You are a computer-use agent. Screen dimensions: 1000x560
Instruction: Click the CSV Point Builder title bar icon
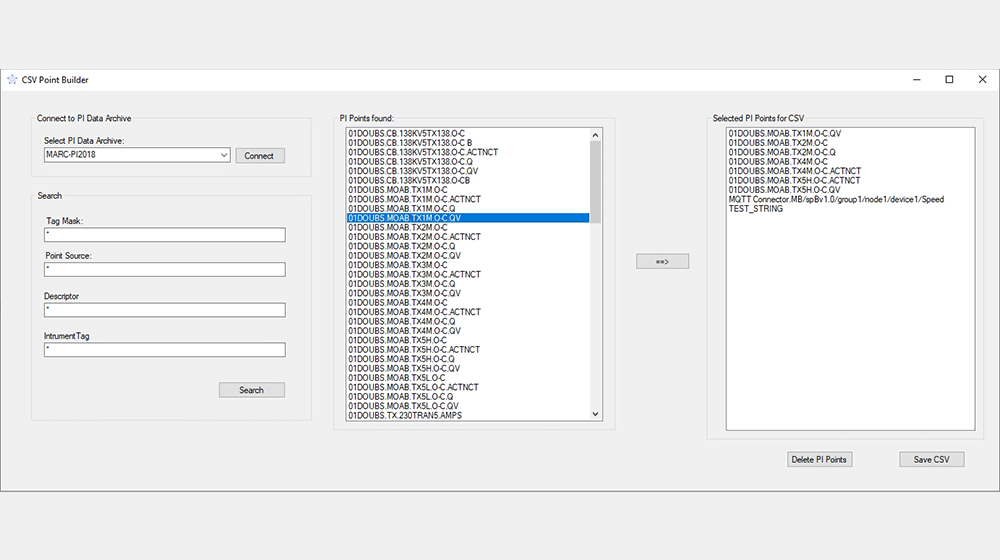point(12,80)
